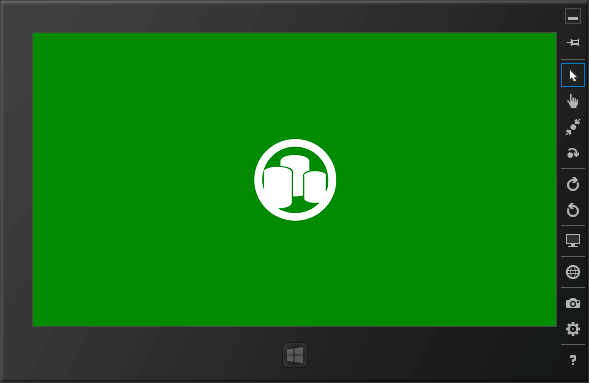
Task: Activate pinch/zoom touch mode
Action: pos(572,127)
